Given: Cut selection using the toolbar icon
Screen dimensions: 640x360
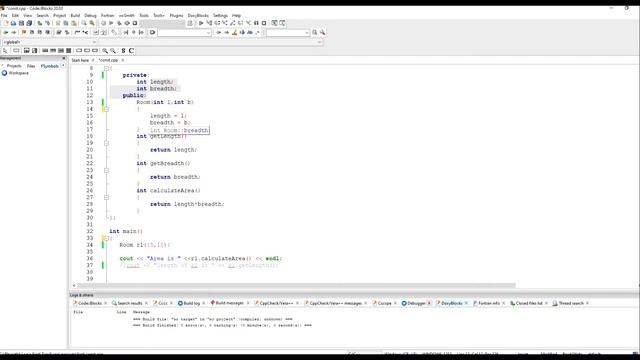Looking at the screenshot, I should pos(58,23).
